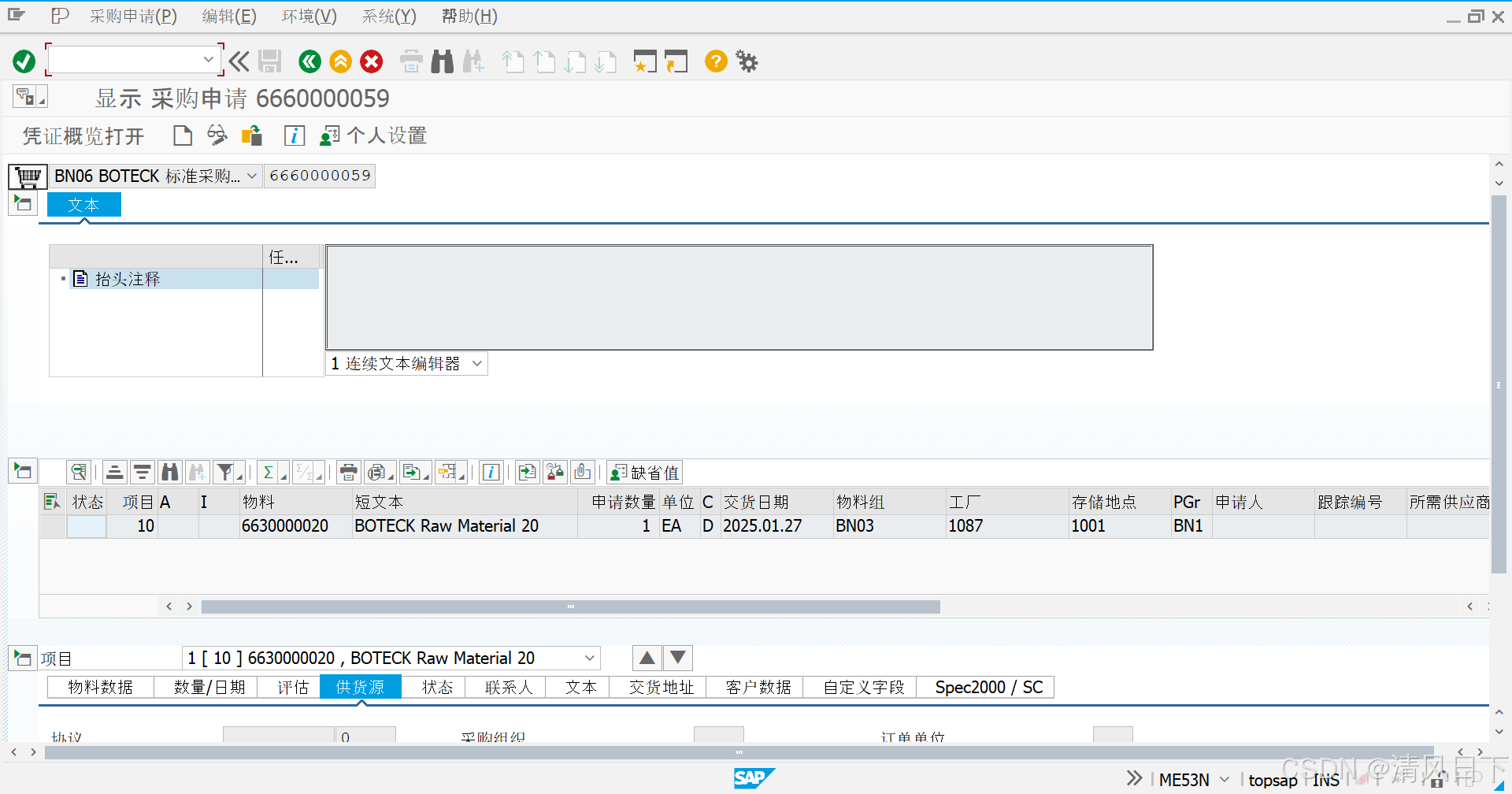Click the green Enter checkmark icon
This screenshot has width=1512, height=794.
[x=24, y=61]
